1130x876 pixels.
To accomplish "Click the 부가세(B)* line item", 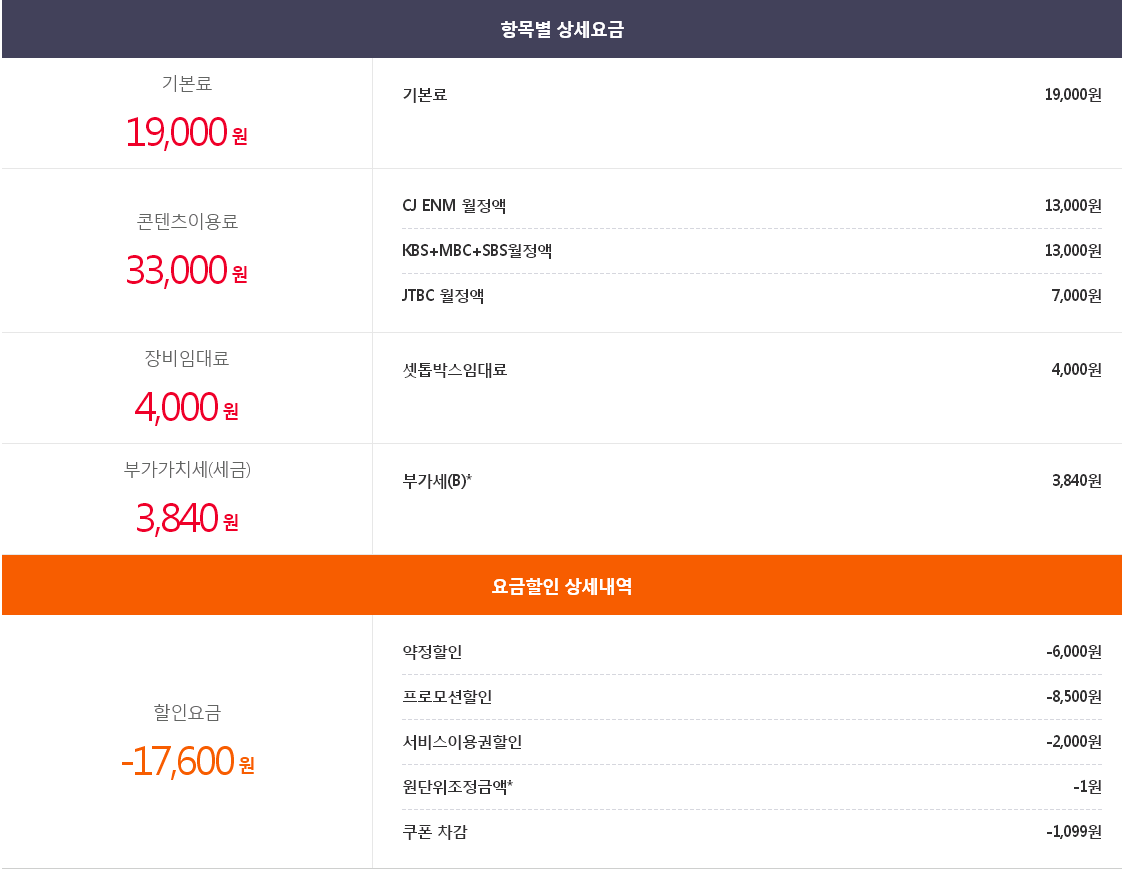I will click(x=436, y=481).
